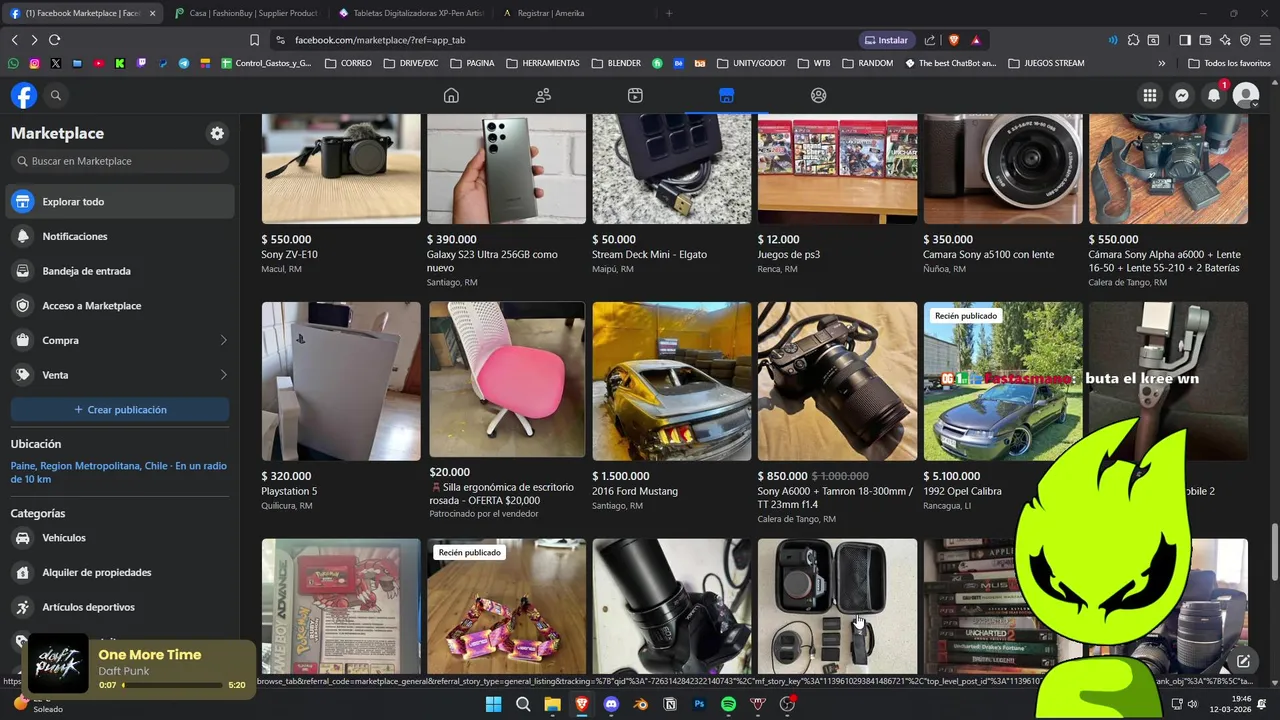Open the account profile avatar menu

1246,95
